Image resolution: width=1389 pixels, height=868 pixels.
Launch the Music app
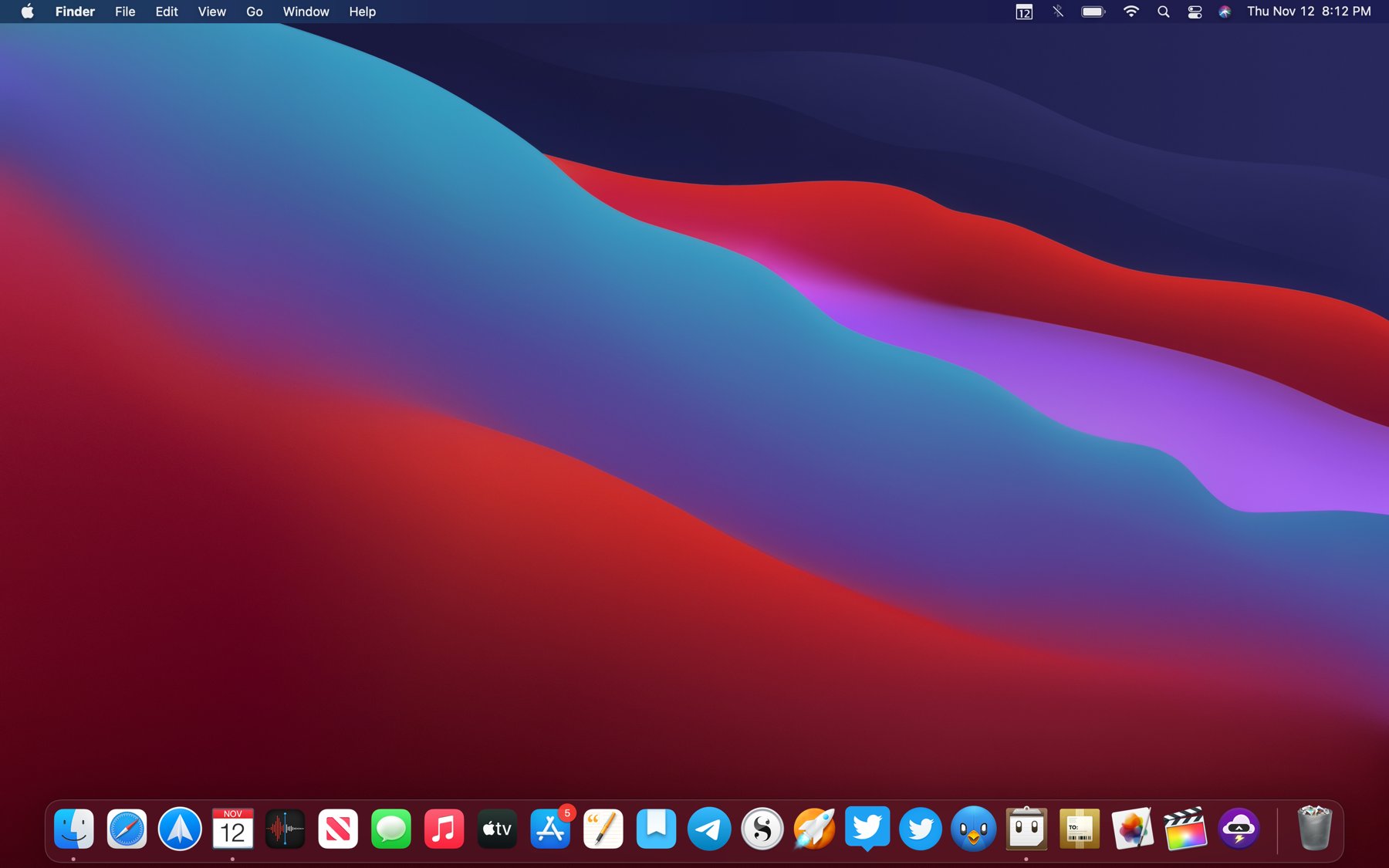(x=444, y=829)
